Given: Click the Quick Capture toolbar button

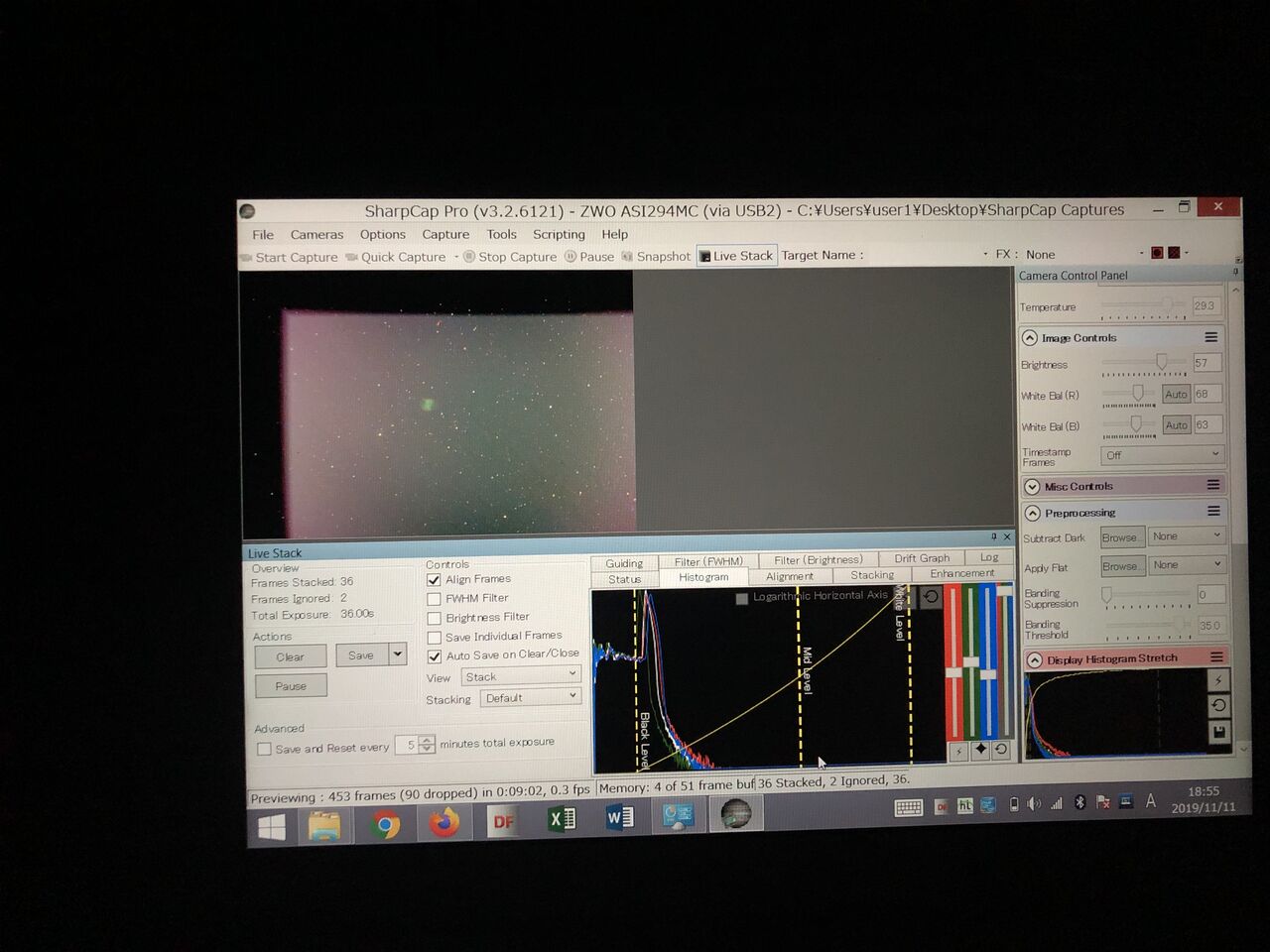Looking at the screenshot, I should (x=396, y=257).
